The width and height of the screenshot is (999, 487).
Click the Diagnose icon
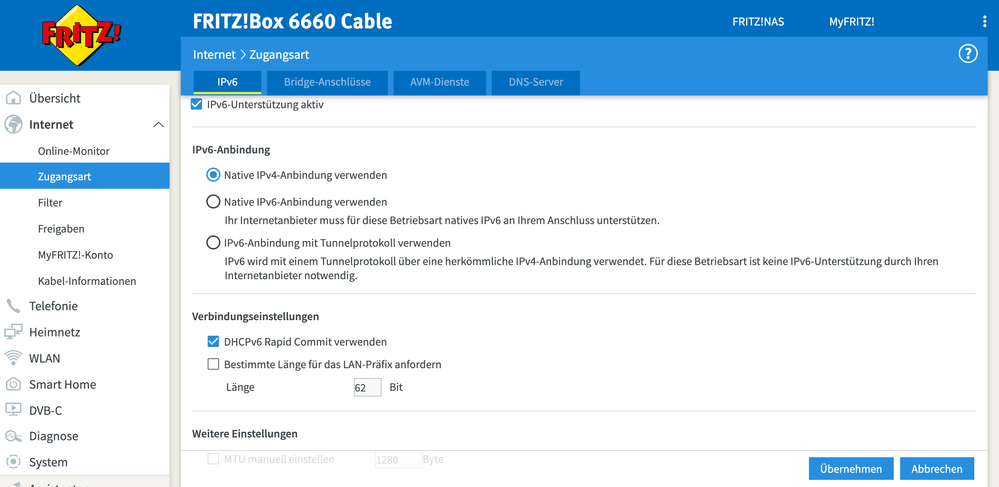(x=13, y=436)
